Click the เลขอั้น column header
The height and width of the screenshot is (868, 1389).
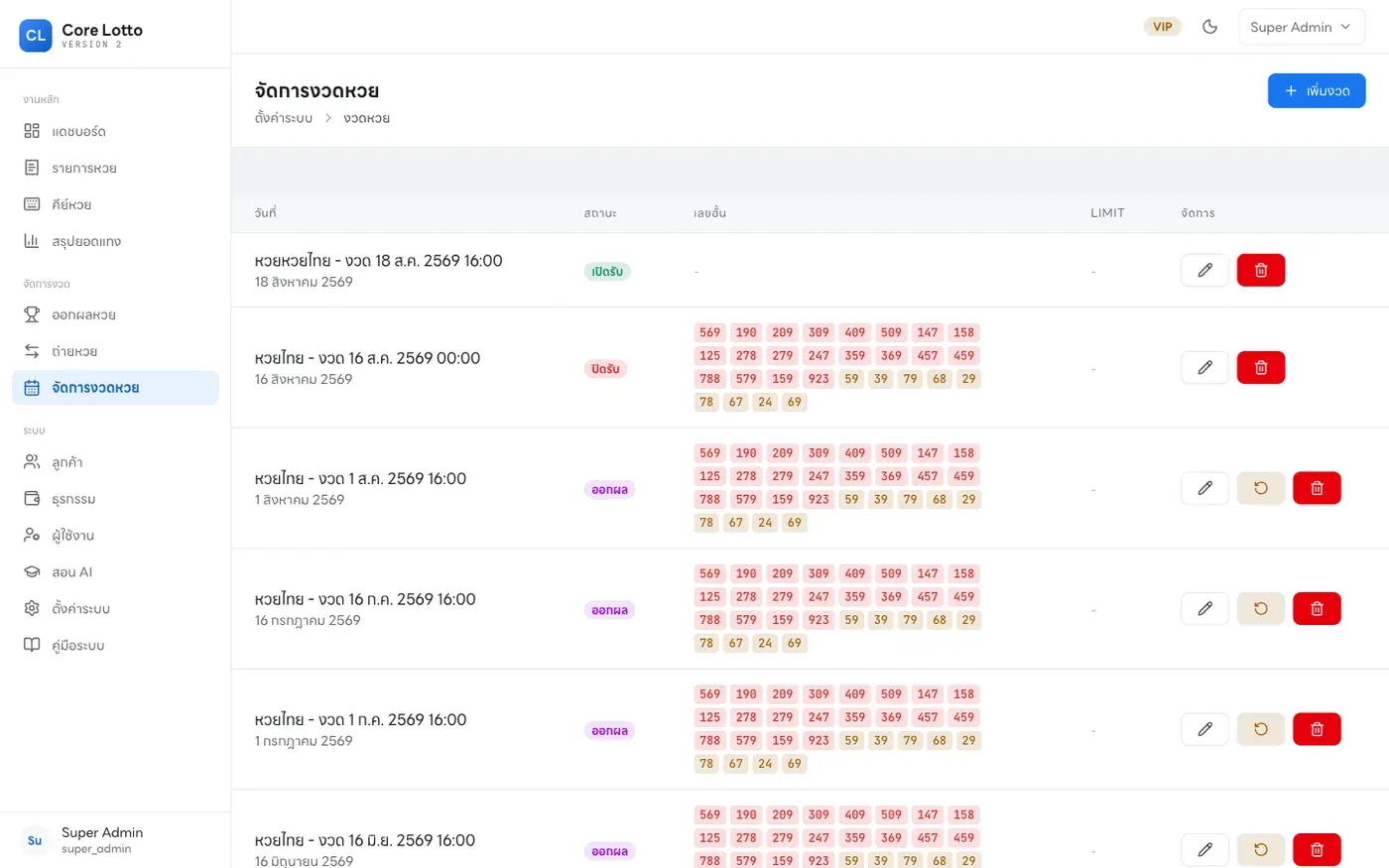[x=710, y=212]
